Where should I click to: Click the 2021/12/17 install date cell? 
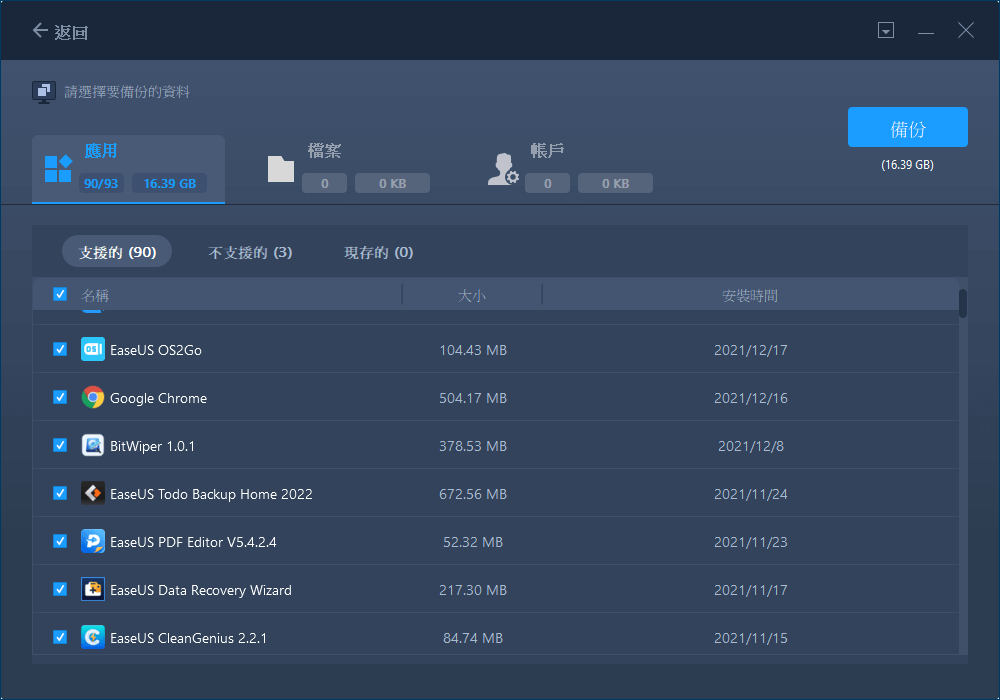(751, 350)
